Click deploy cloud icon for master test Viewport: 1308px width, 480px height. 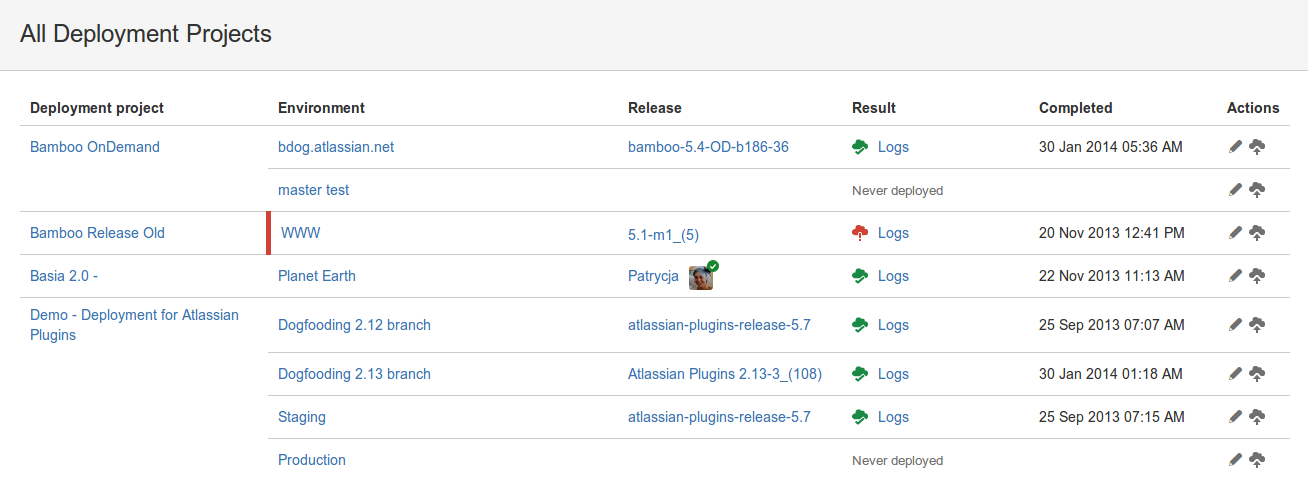click(1257, 190)
